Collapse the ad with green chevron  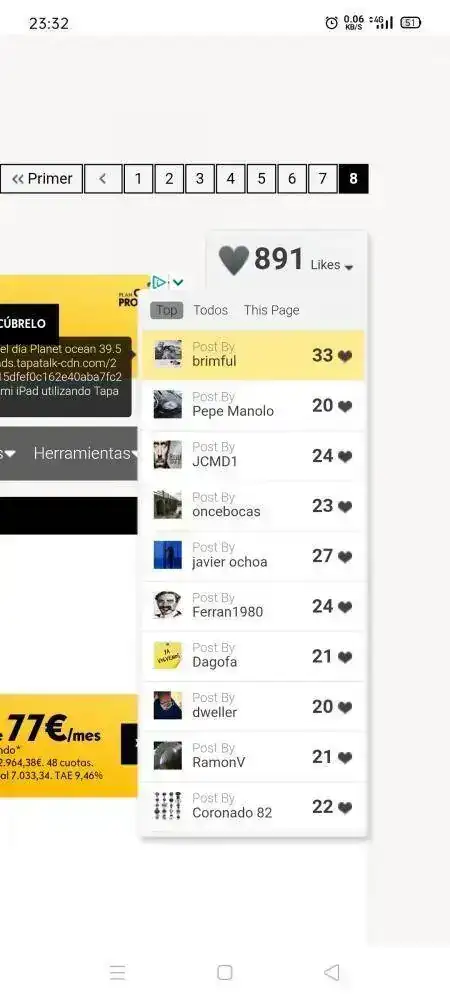coord(178,282)
